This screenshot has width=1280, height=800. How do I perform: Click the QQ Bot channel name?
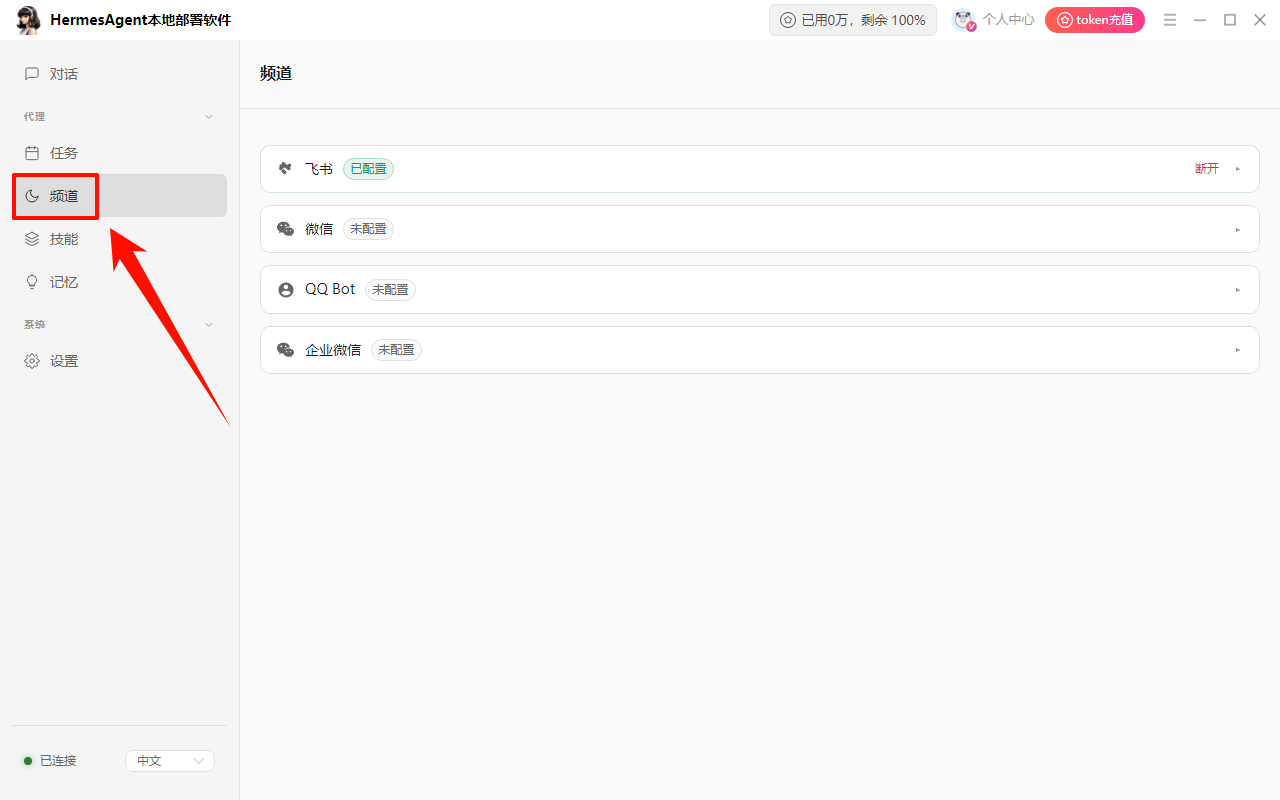(x=330, y=290)
